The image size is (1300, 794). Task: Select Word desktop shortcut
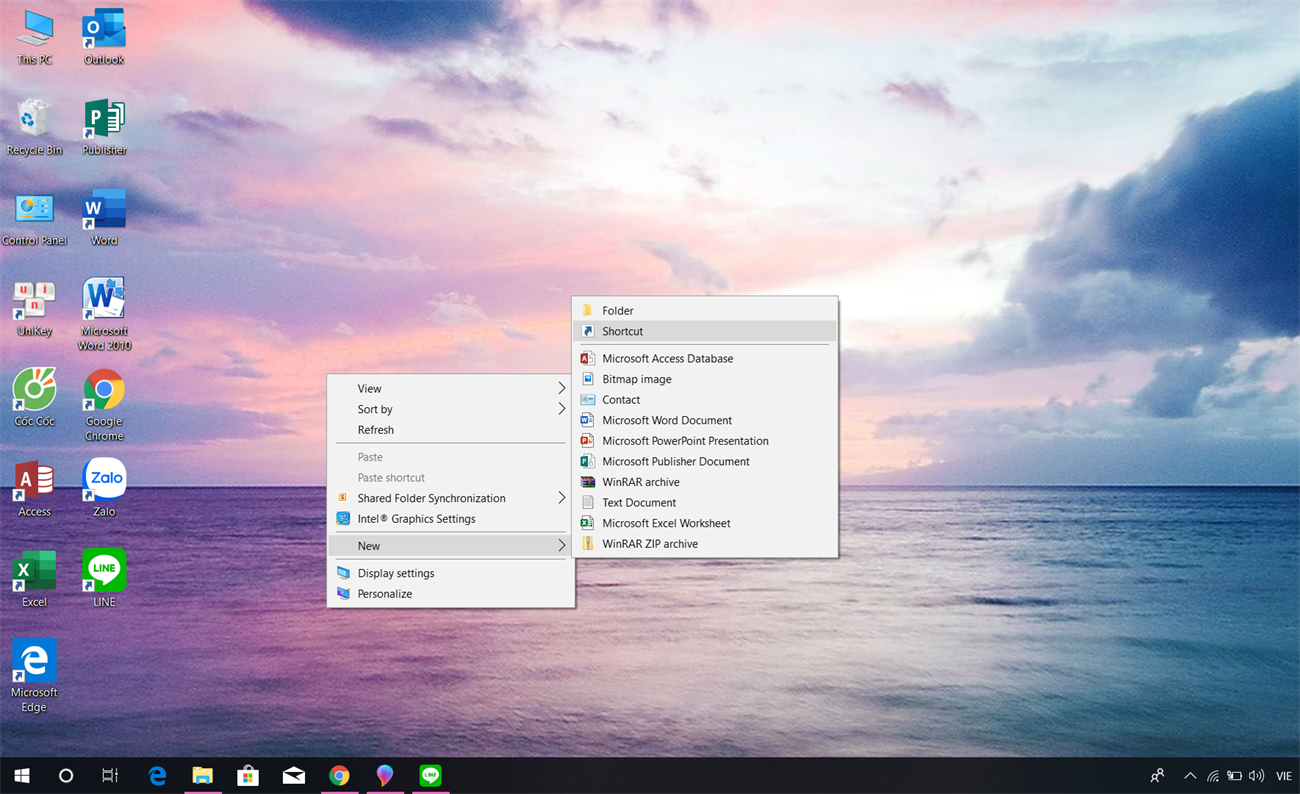[x=104, y=218]
